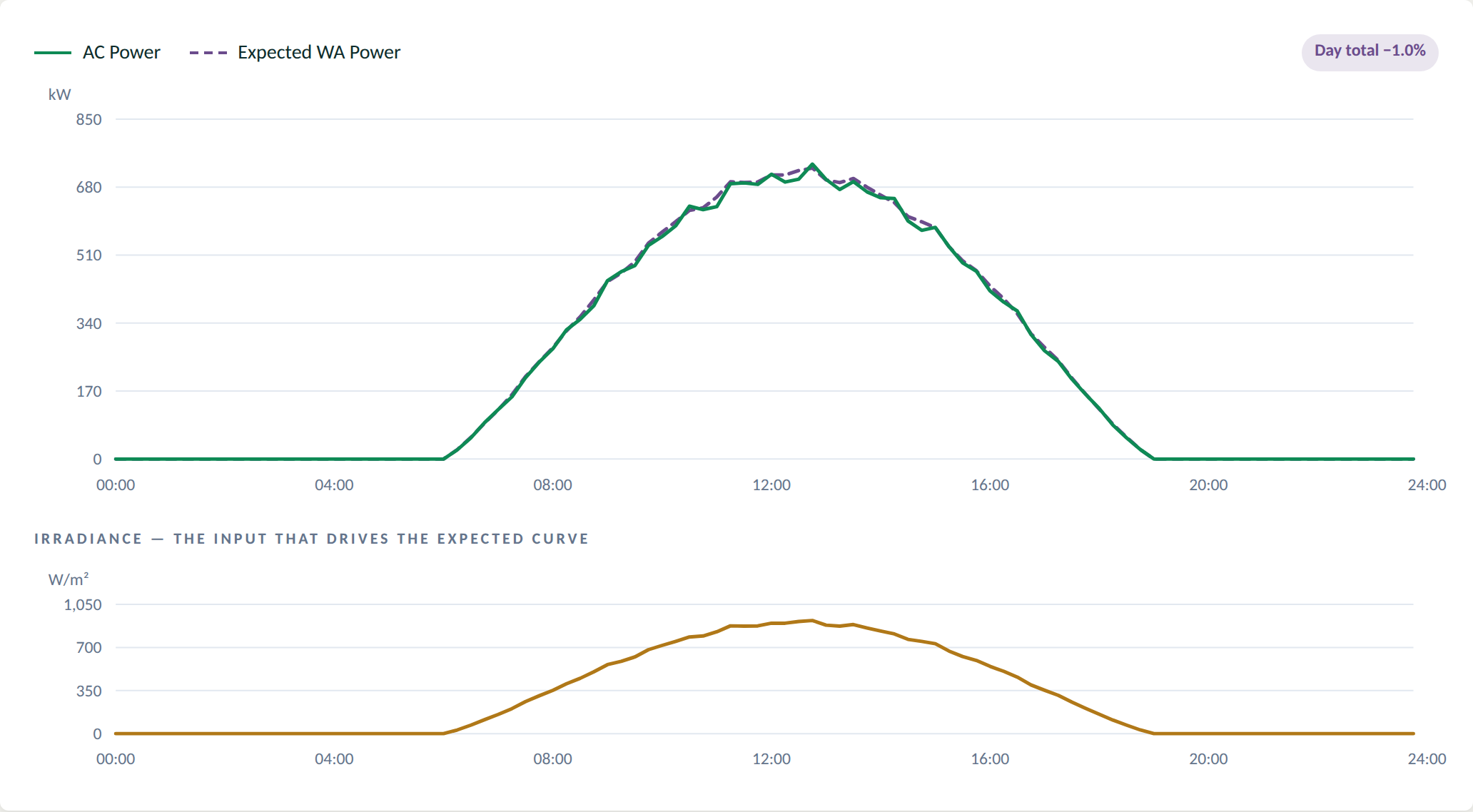Click the 04:00 label under the power chart
The image size is (1473, 812).
point(334,484)
